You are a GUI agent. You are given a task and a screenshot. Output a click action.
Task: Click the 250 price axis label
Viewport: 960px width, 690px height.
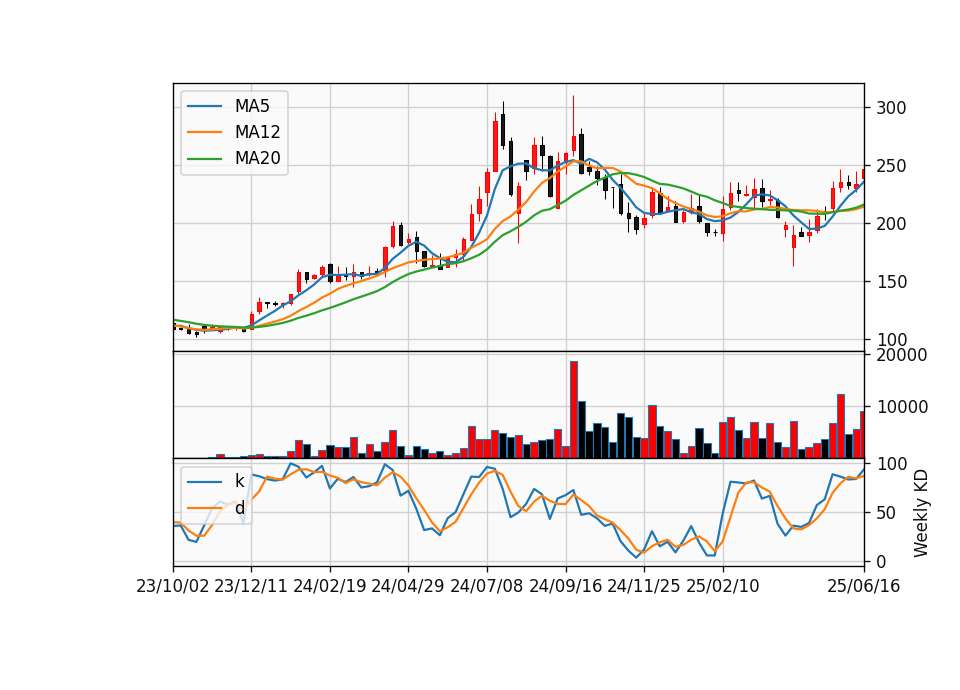click(891, 167)
